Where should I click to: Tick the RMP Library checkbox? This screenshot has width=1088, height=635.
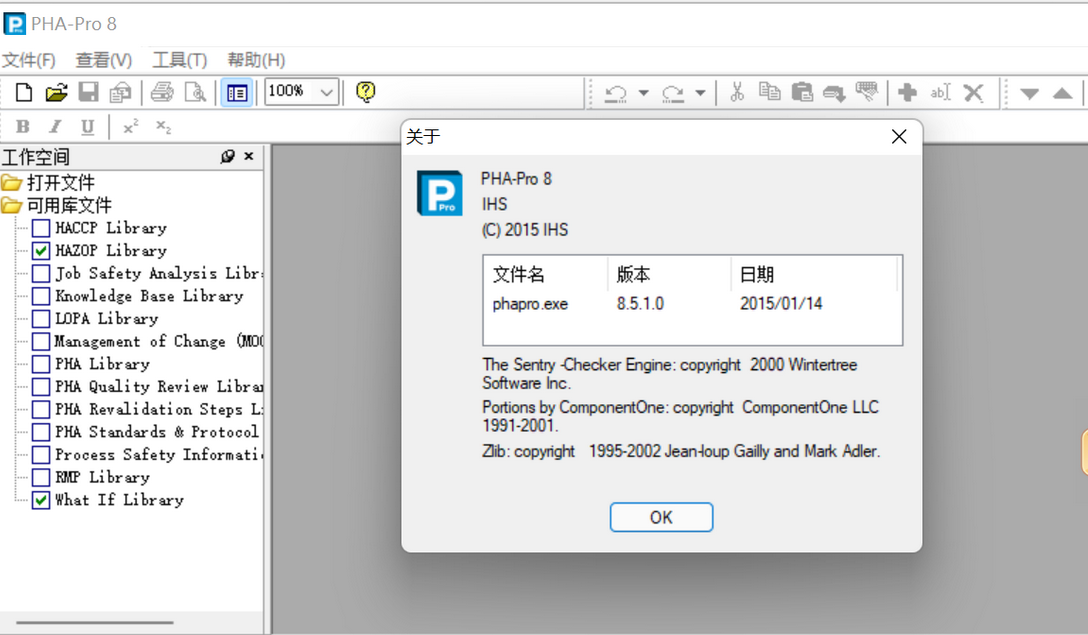pyautogui.click(x=41, y=477)
